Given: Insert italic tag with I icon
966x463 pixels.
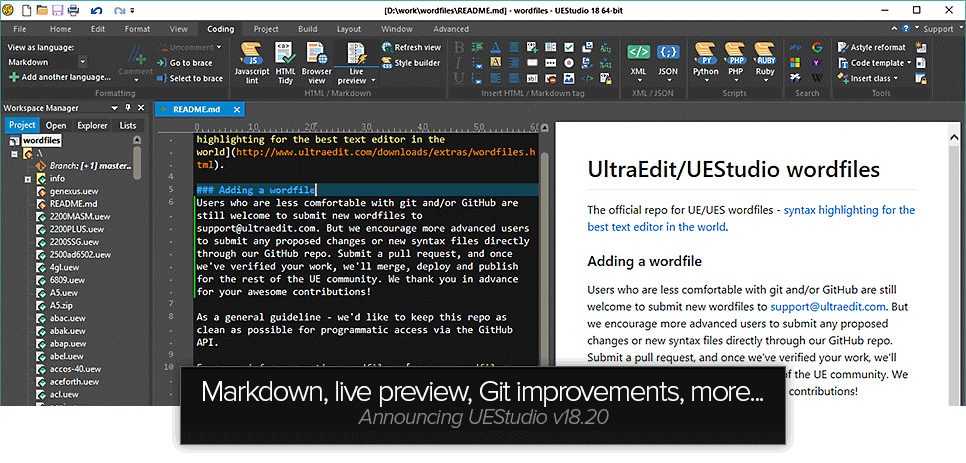Looking at the screenshot, I should click(x=459, y=62).
